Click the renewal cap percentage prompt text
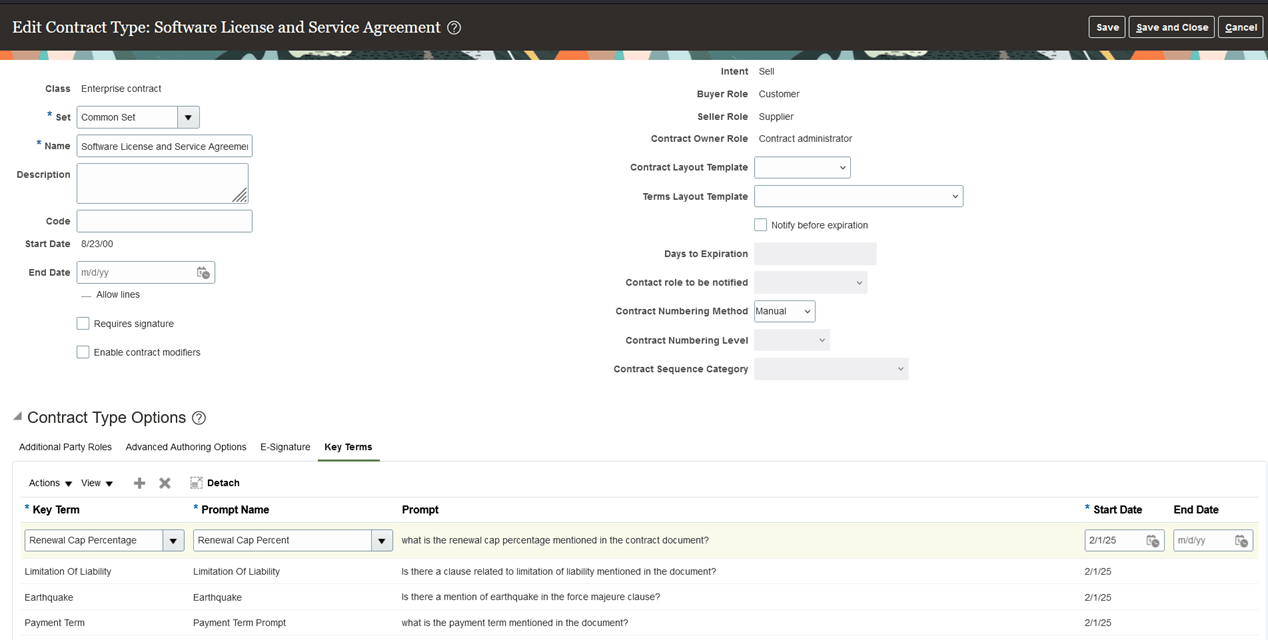The image size is (1268, 640). pos(555,541)
